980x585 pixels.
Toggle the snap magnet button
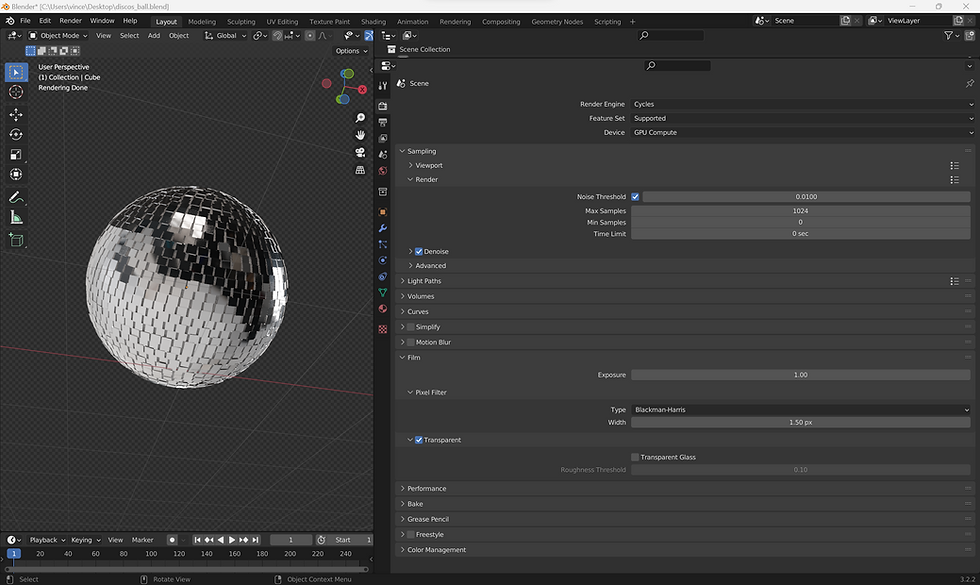point(278,36)
